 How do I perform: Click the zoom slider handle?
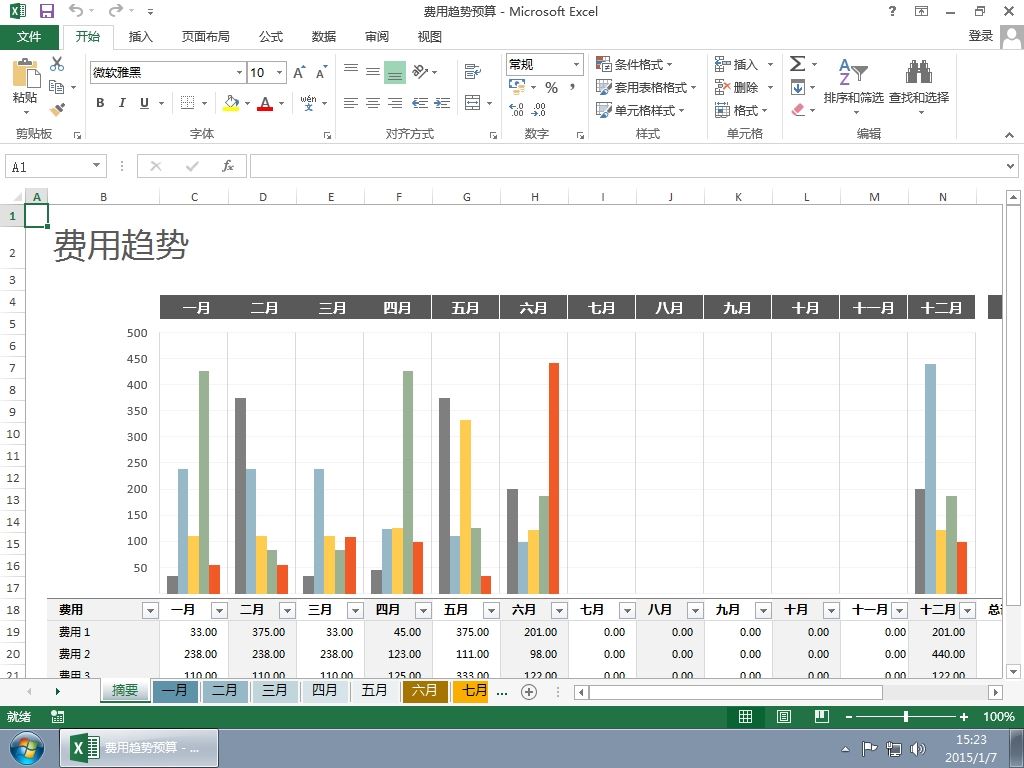pyautogui.click(x=906, y=717)
